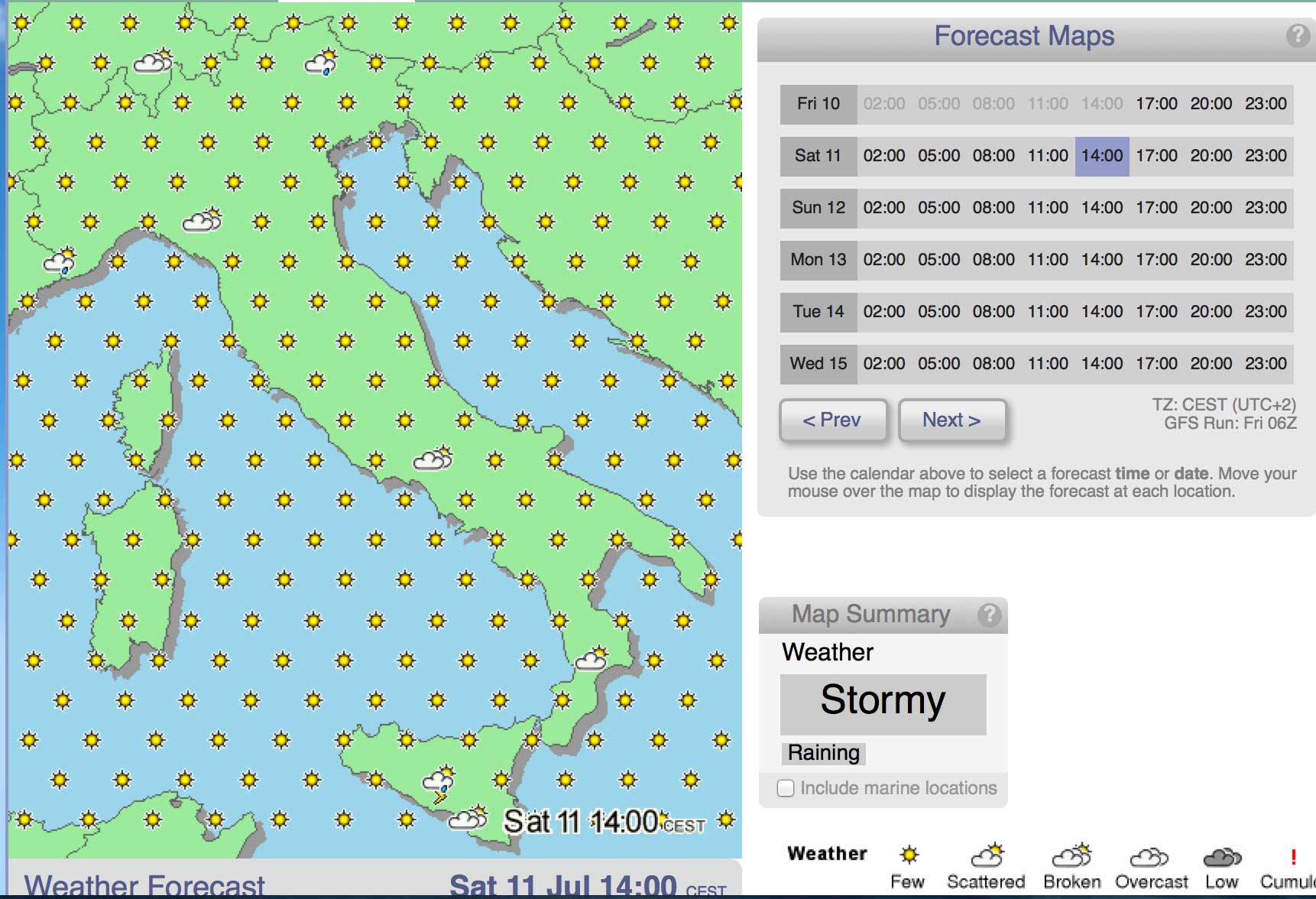This screenshot has width=1316, height=899.
Task: Click the Few clouds legend sun icon
Action: 909,855
